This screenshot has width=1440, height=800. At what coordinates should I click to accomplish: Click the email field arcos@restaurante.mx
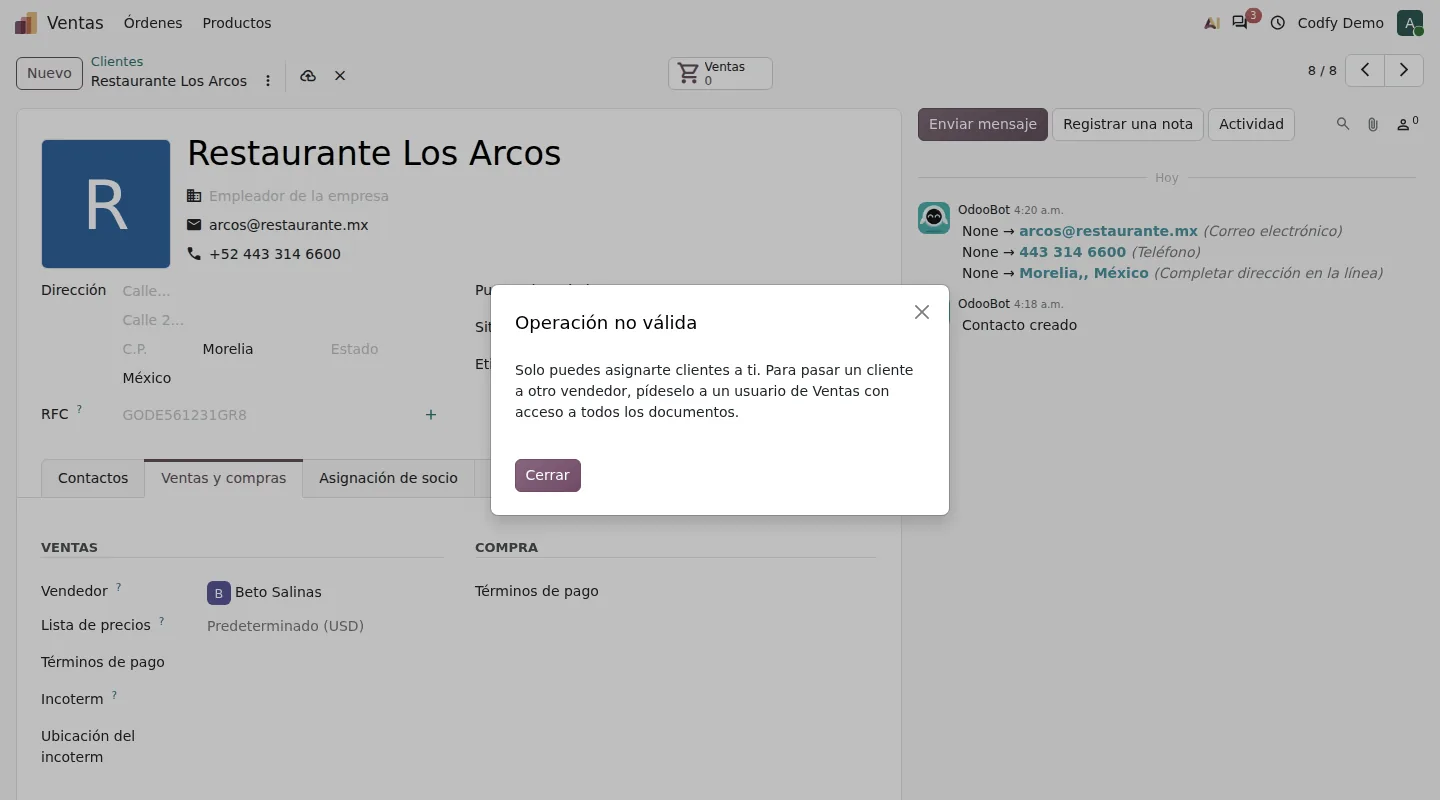pos(289,225)
